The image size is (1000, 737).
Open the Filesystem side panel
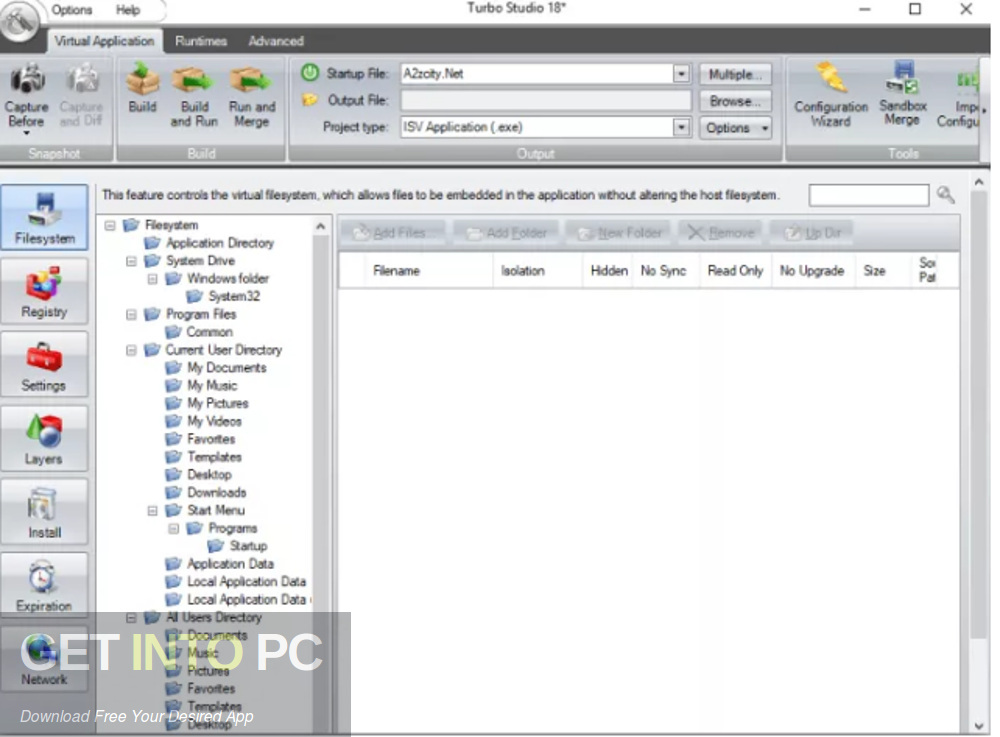pyautogui.click(x=45, y=217)
